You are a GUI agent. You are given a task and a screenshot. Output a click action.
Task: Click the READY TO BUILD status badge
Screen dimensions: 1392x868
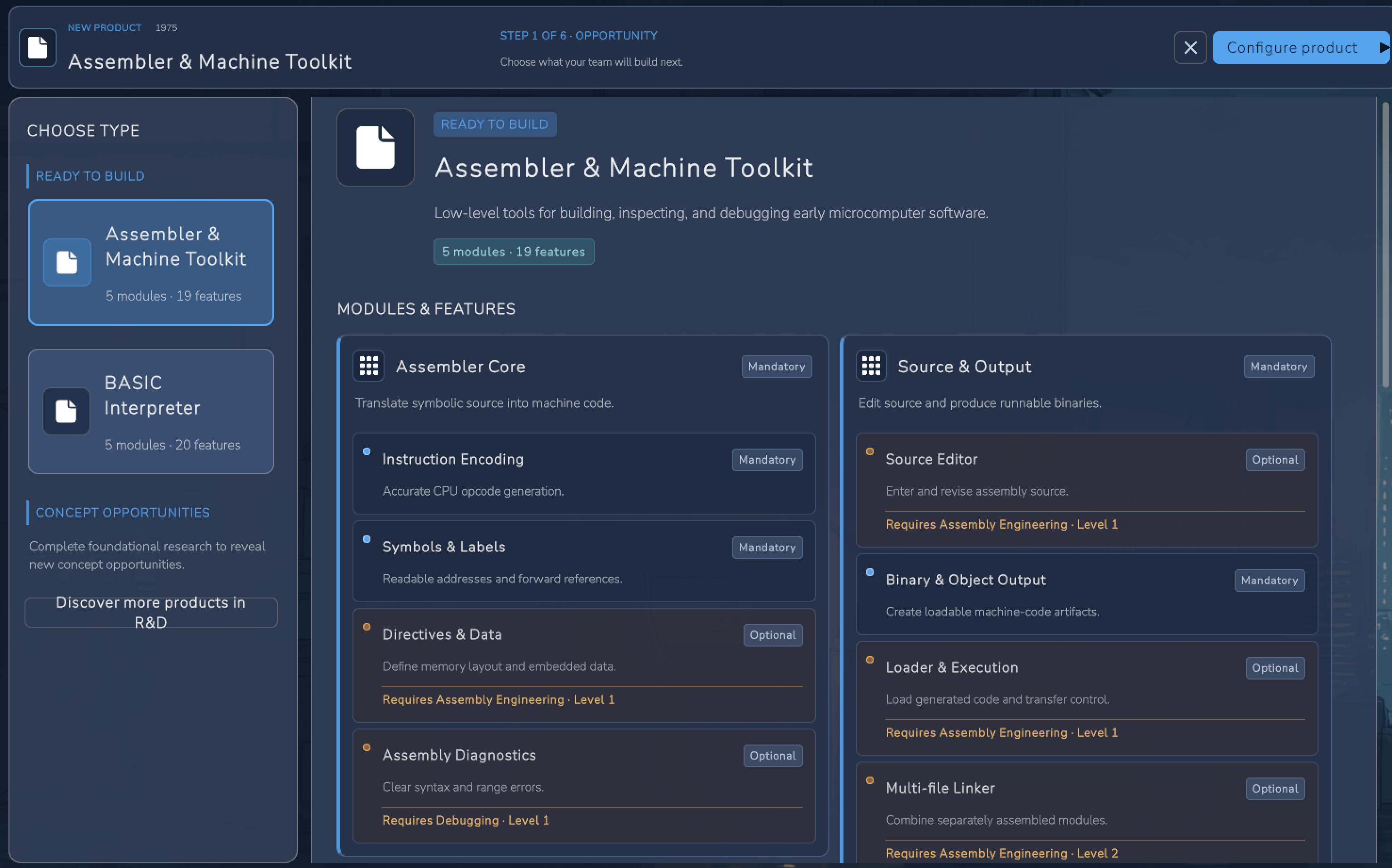495,124
